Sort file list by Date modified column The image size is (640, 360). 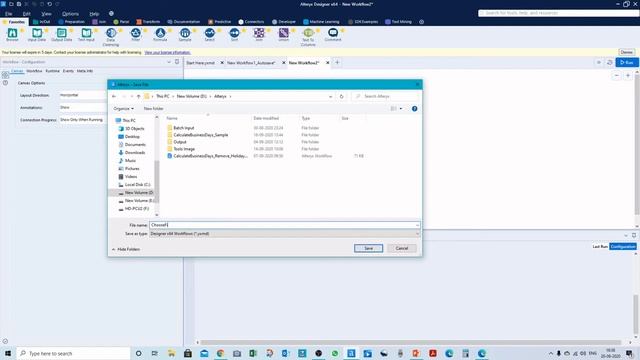point(266,118)
